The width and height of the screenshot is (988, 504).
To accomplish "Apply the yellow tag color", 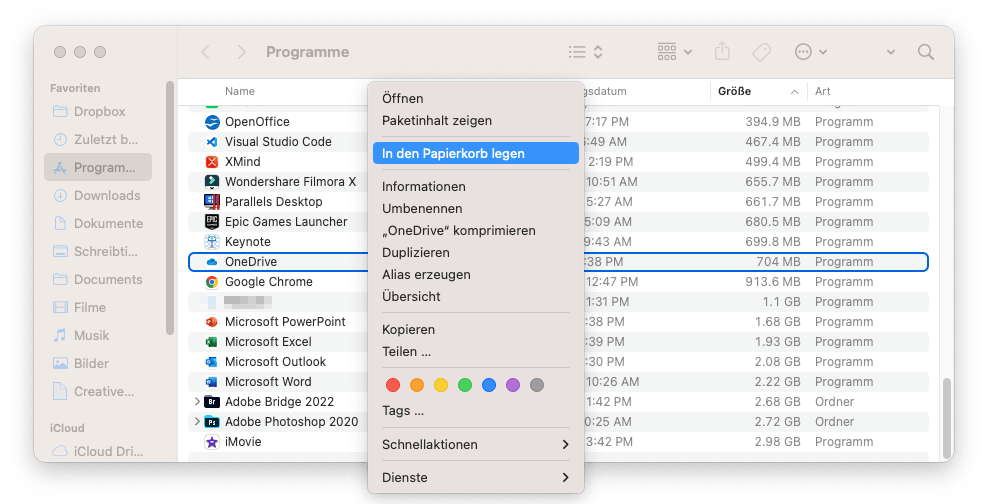I will pyautogui.click(x=441, y=385).
